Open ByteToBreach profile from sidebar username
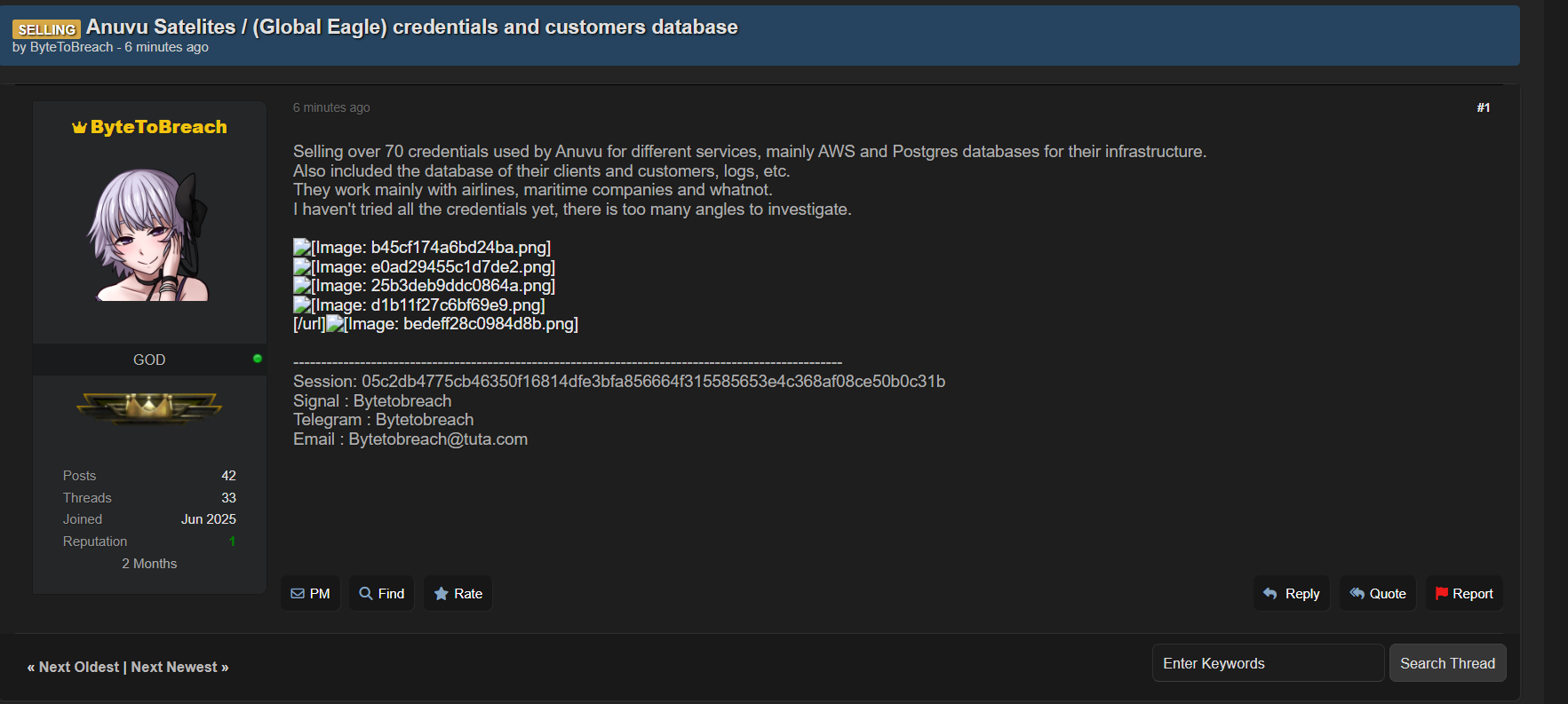1568x704 pixels. tap(158, 127)
